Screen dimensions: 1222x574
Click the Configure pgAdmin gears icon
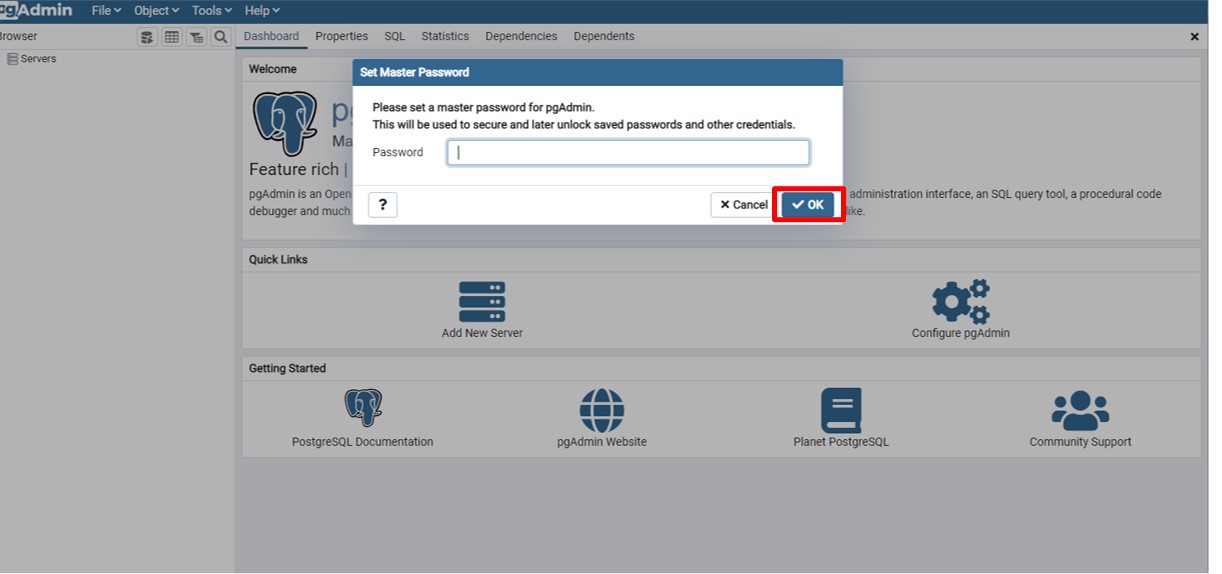[960, 301]
